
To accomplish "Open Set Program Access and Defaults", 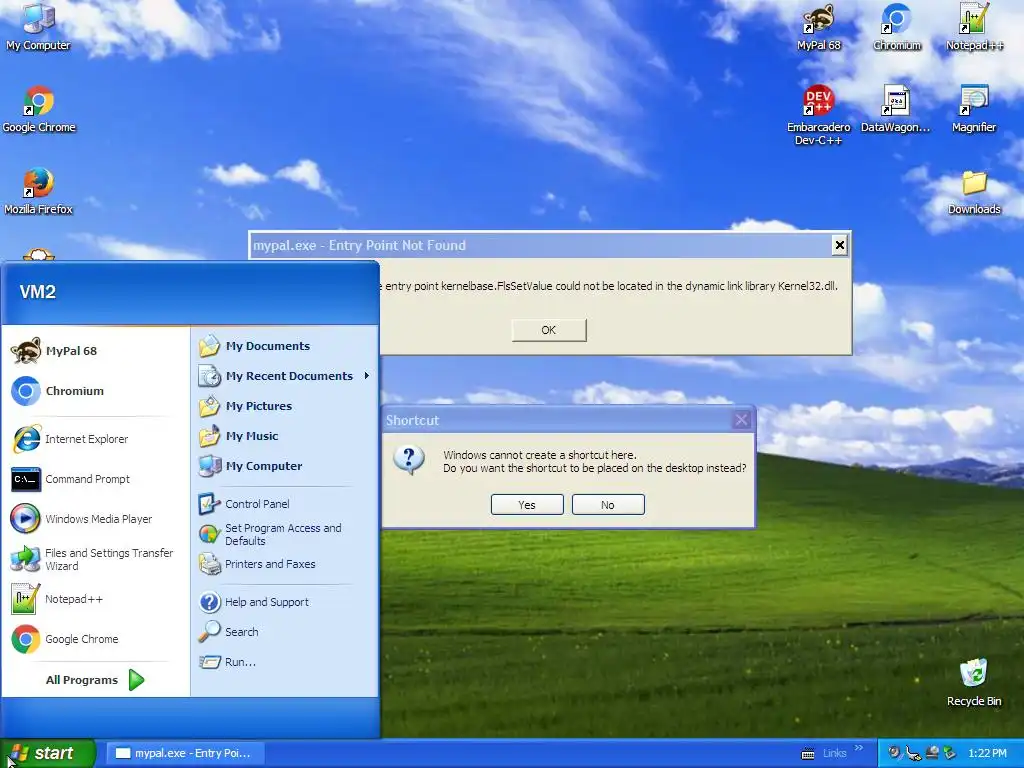I will (285, 534).
